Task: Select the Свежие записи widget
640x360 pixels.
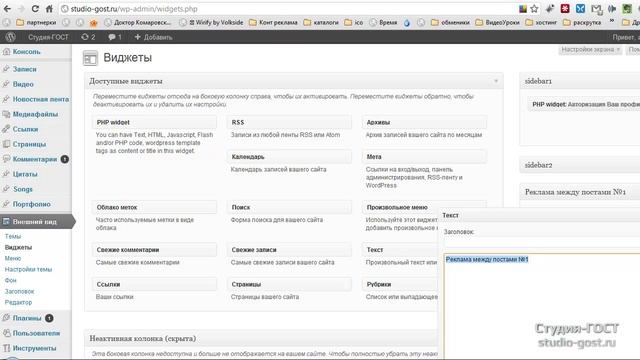Action: [x=289, y=250]
